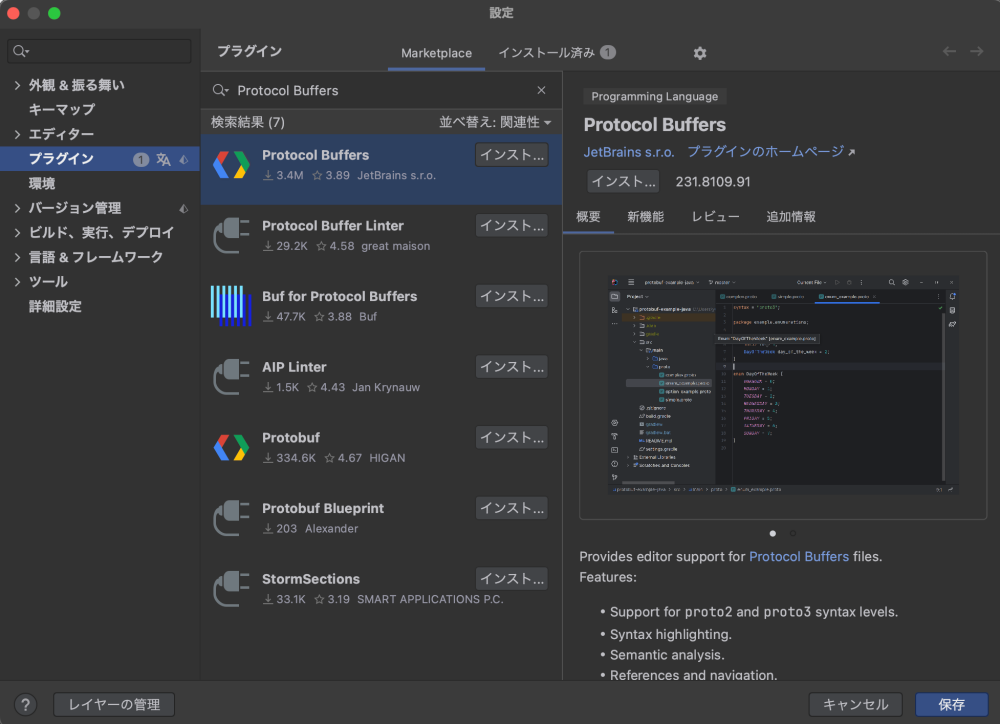Screen dimensions: 1000x724
Task: Switch to the Marketplace tab
Action: (436, 53)
